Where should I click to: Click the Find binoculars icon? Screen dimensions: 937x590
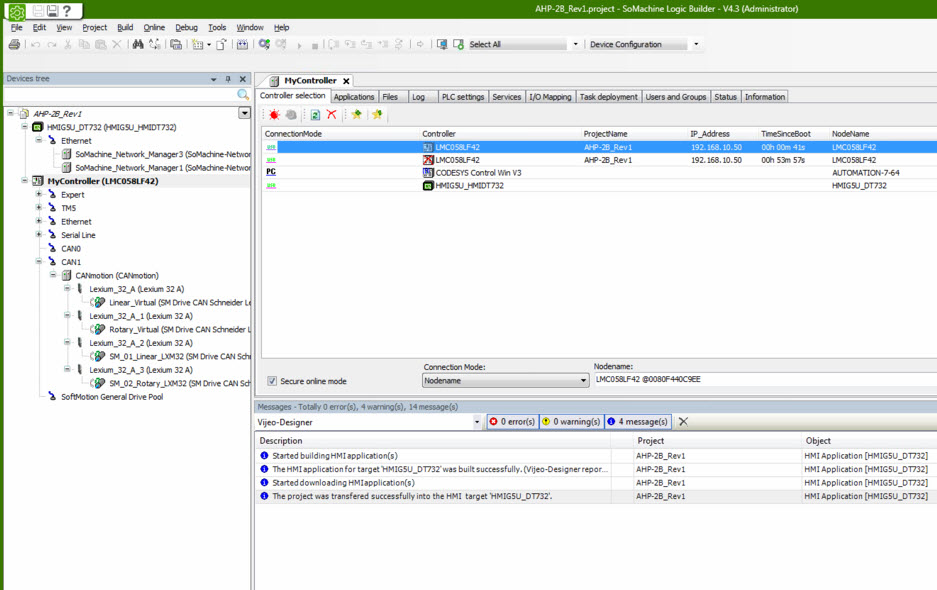tap(138, 44)
